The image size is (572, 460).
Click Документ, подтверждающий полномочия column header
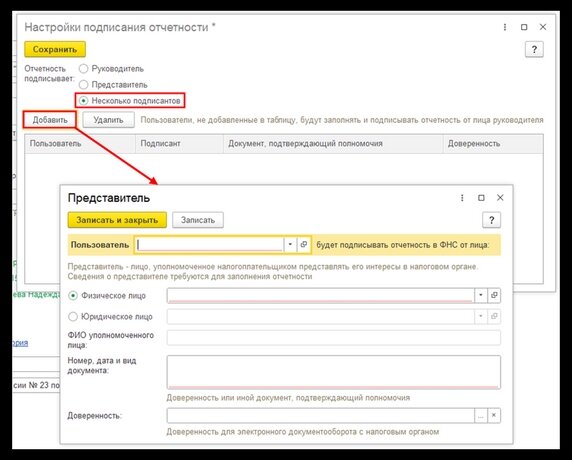pos(333,144)
